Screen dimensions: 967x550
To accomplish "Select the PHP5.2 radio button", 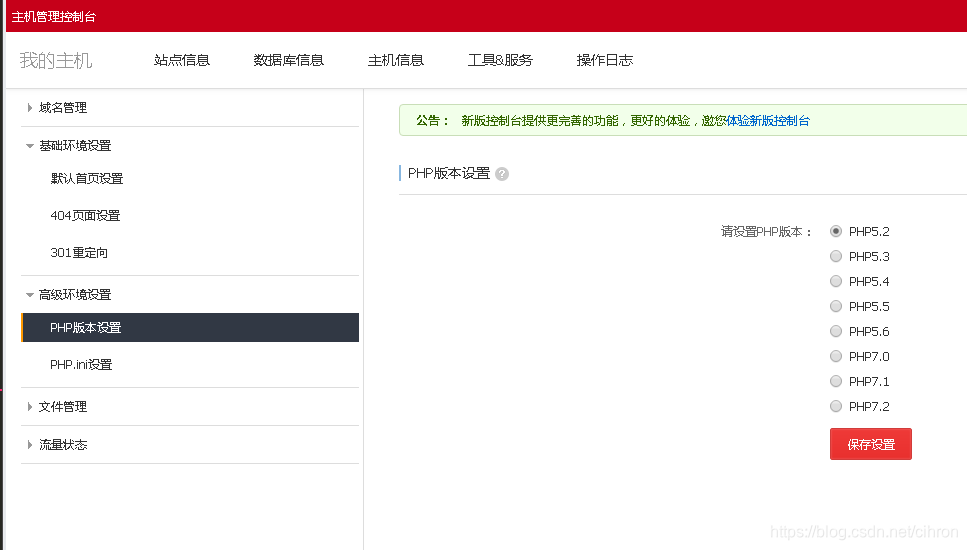I will 836,231.
